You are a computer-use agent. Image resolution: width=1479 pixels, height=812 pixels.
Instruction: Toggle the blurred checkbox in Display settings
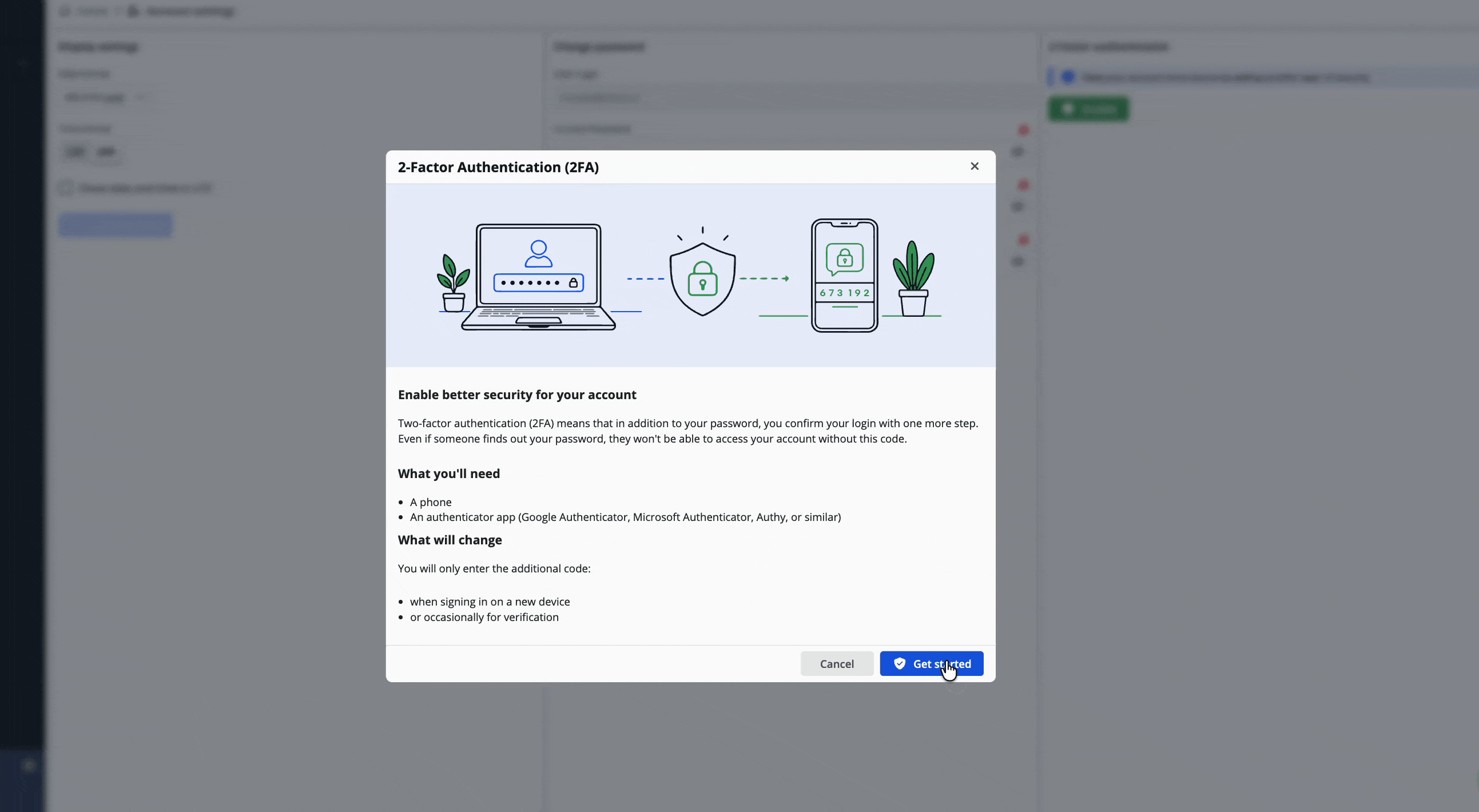click(x=65, y=188)
